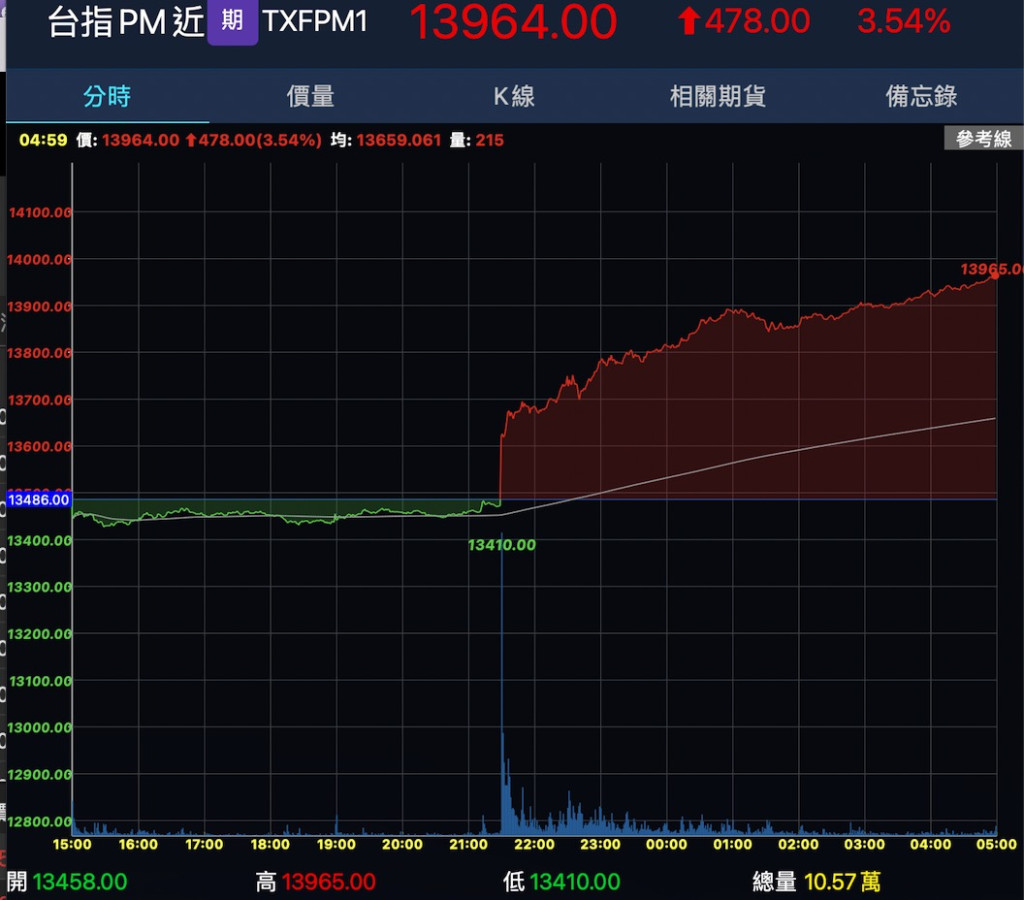
Task: Click the 21:00 time axis label
Action: 468,844
